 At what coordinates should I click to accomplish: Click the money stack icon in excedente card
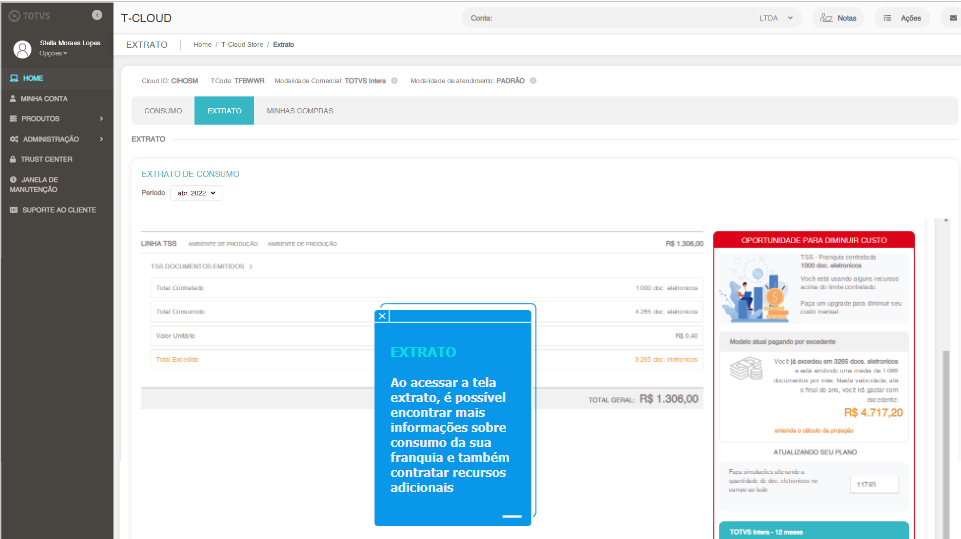point(746,369)
